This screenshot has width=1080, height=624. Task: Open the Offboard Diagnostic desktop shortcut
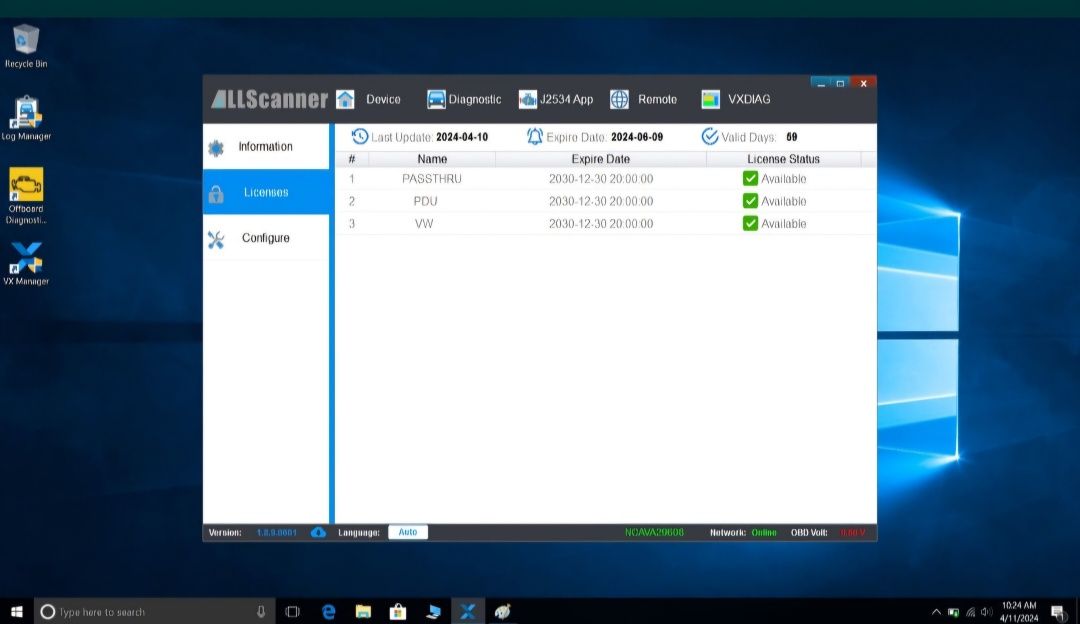(26, 196)
